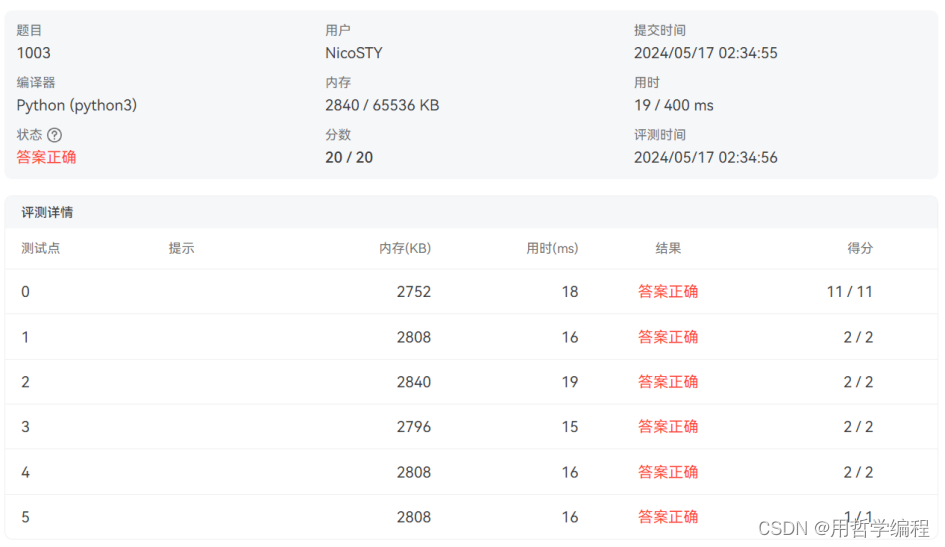Select test point 5 row number

pyautogui.click(x=25, y=517)
